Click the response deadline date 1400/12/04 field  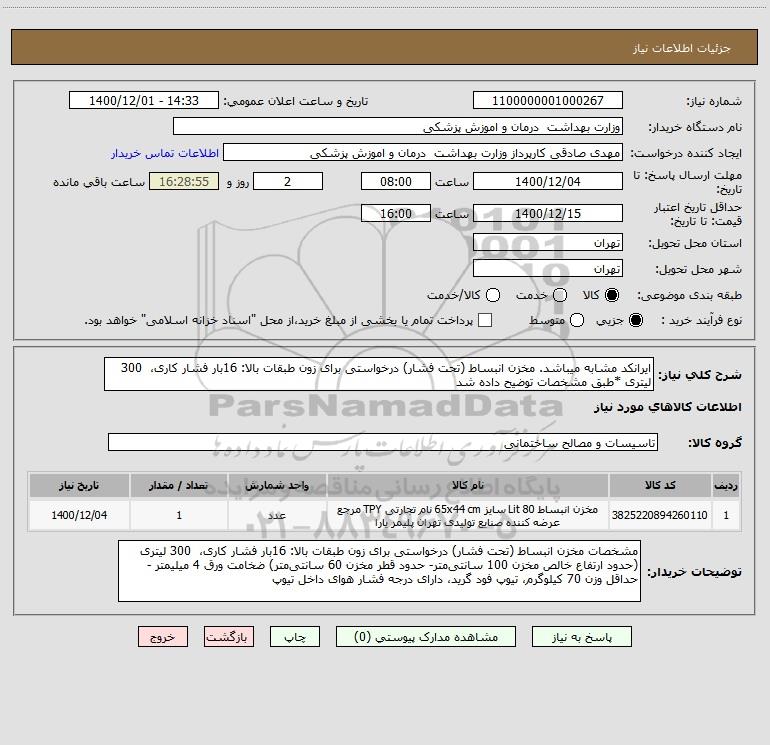(x=548, y=181)
